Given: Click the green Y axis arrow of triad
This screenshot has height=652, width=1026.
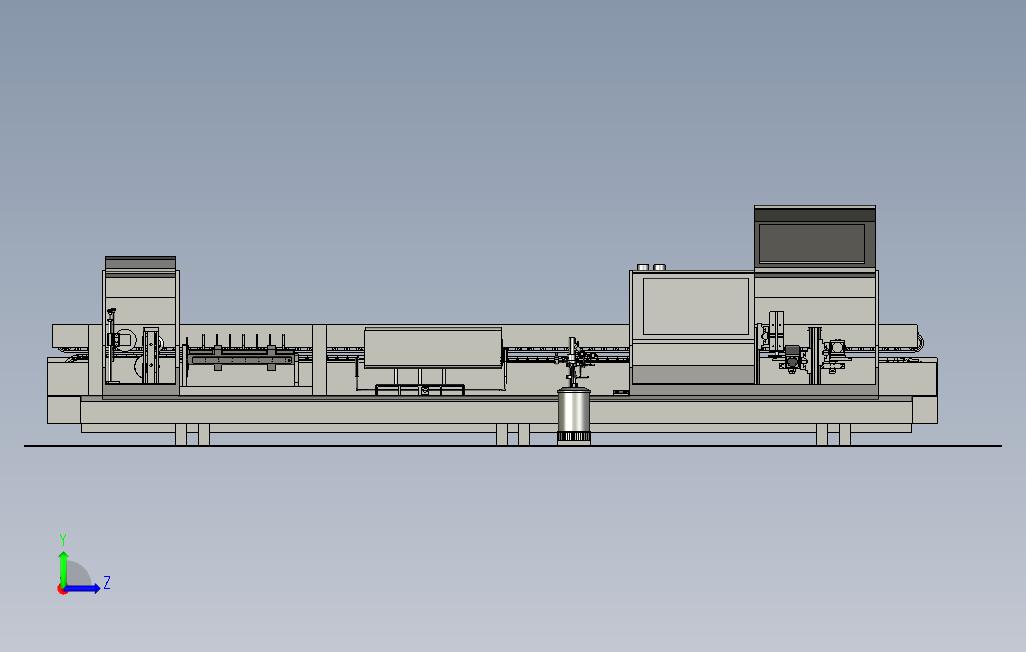Looking at the screenshot, I should 63,568.
